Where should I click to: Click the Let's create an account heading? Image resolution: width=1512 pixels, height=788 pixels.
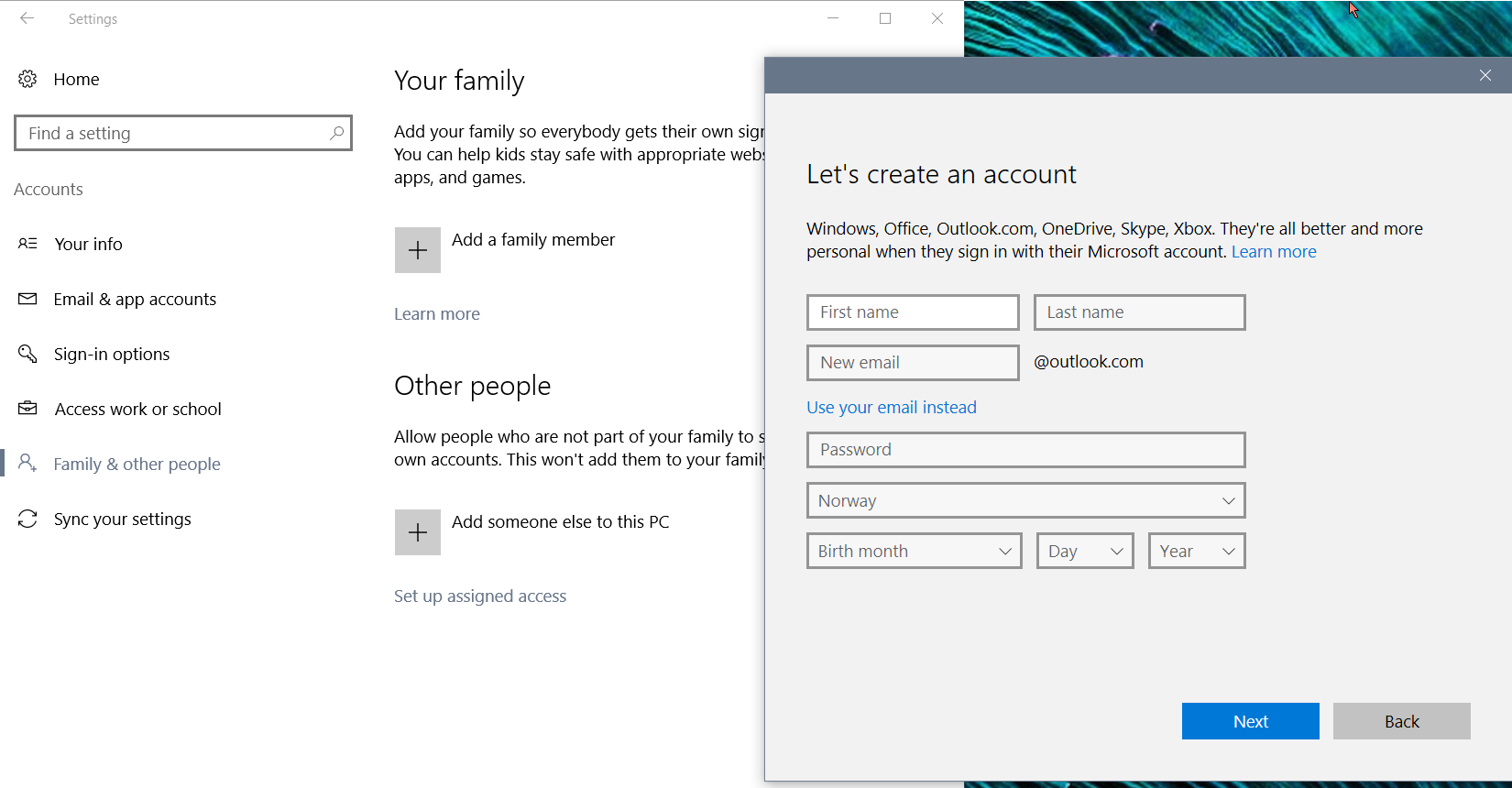tap(941, 174)
